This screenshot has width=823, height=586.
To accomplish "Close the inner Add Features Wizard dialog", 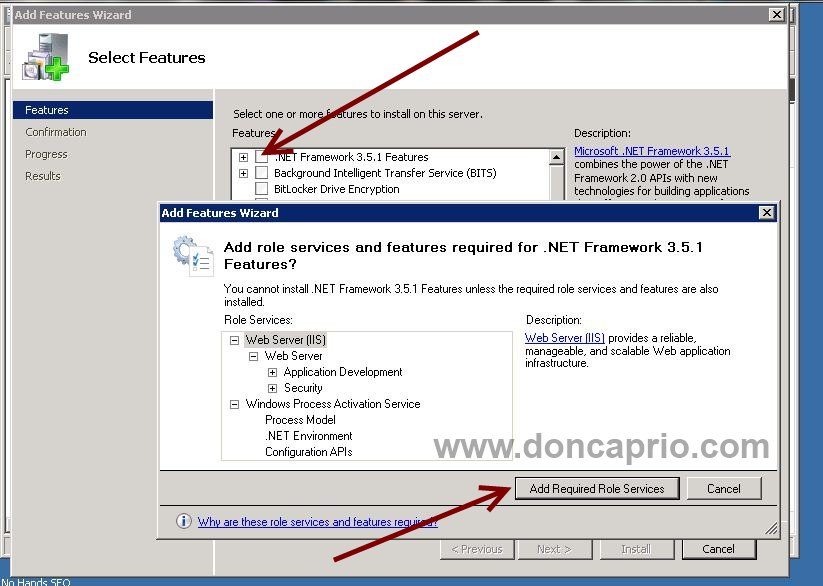I will pos(767,213).
